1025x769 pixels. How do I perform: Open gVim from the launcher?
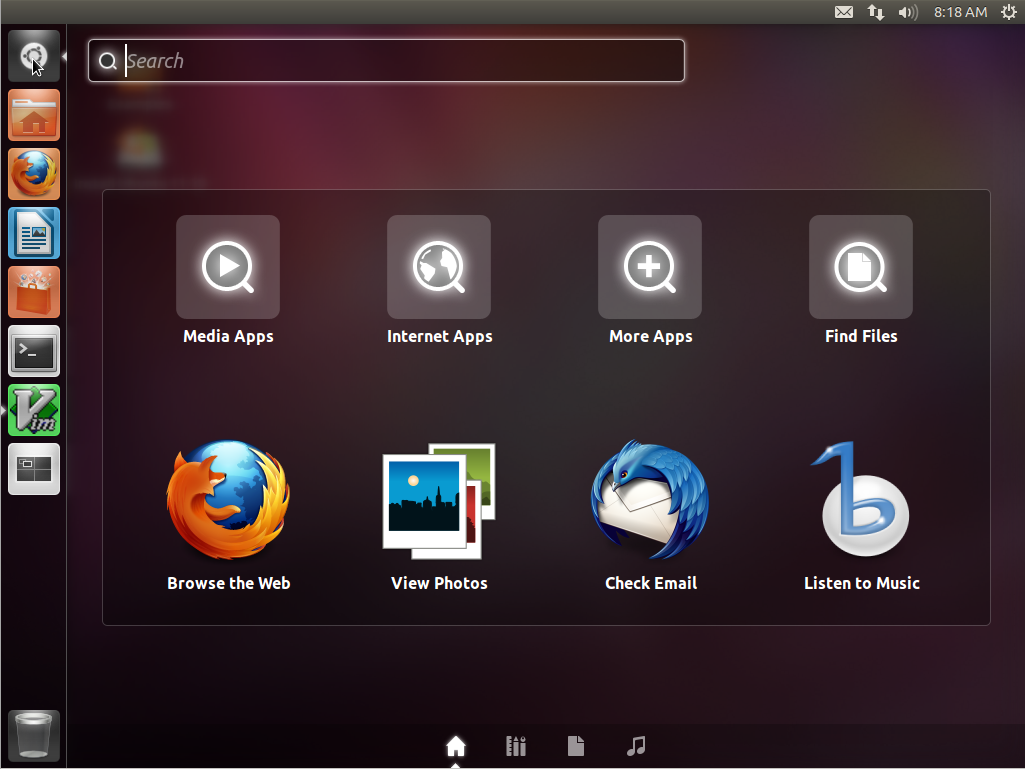point(34,410)
